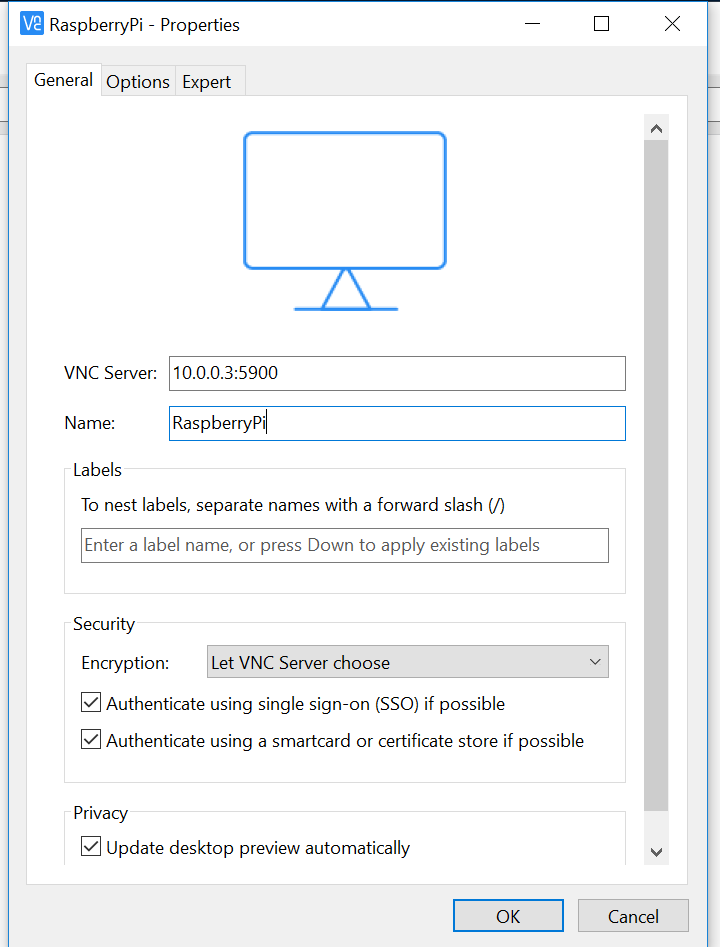Minimize the RaspberryPi Properties window
Screen dimensions: 720x947
click(x=532, y=24)
